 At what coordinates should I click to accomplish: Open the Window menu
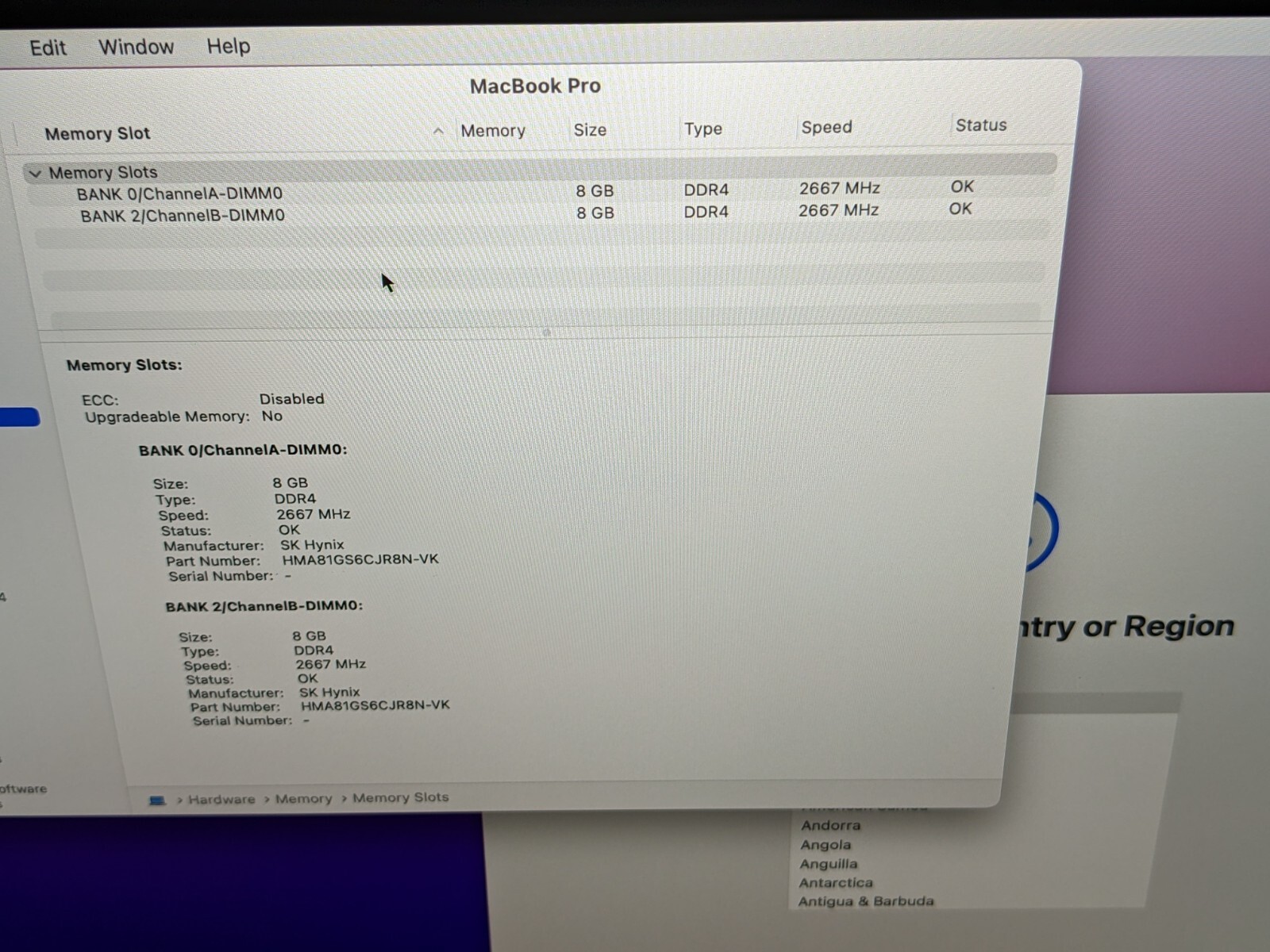coord(136,47)
